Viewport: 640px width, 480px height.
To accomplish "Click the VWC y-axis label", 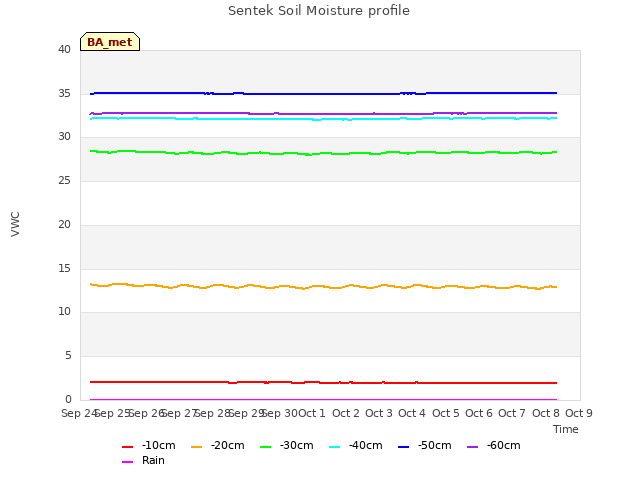I will click(15, 224).
